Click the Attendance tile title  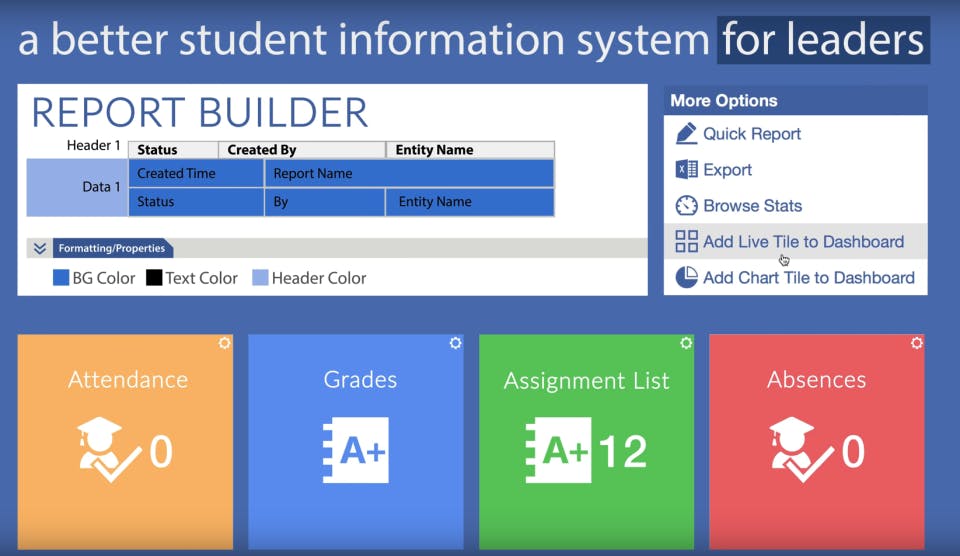[128, 380]
